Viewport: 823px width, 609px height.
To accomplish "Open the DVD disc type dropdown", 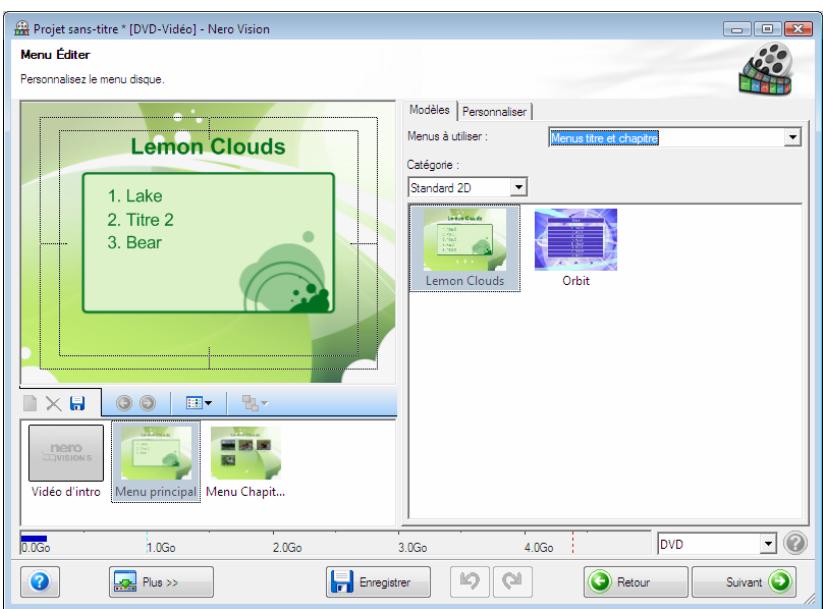I will (x=768, y=544).
